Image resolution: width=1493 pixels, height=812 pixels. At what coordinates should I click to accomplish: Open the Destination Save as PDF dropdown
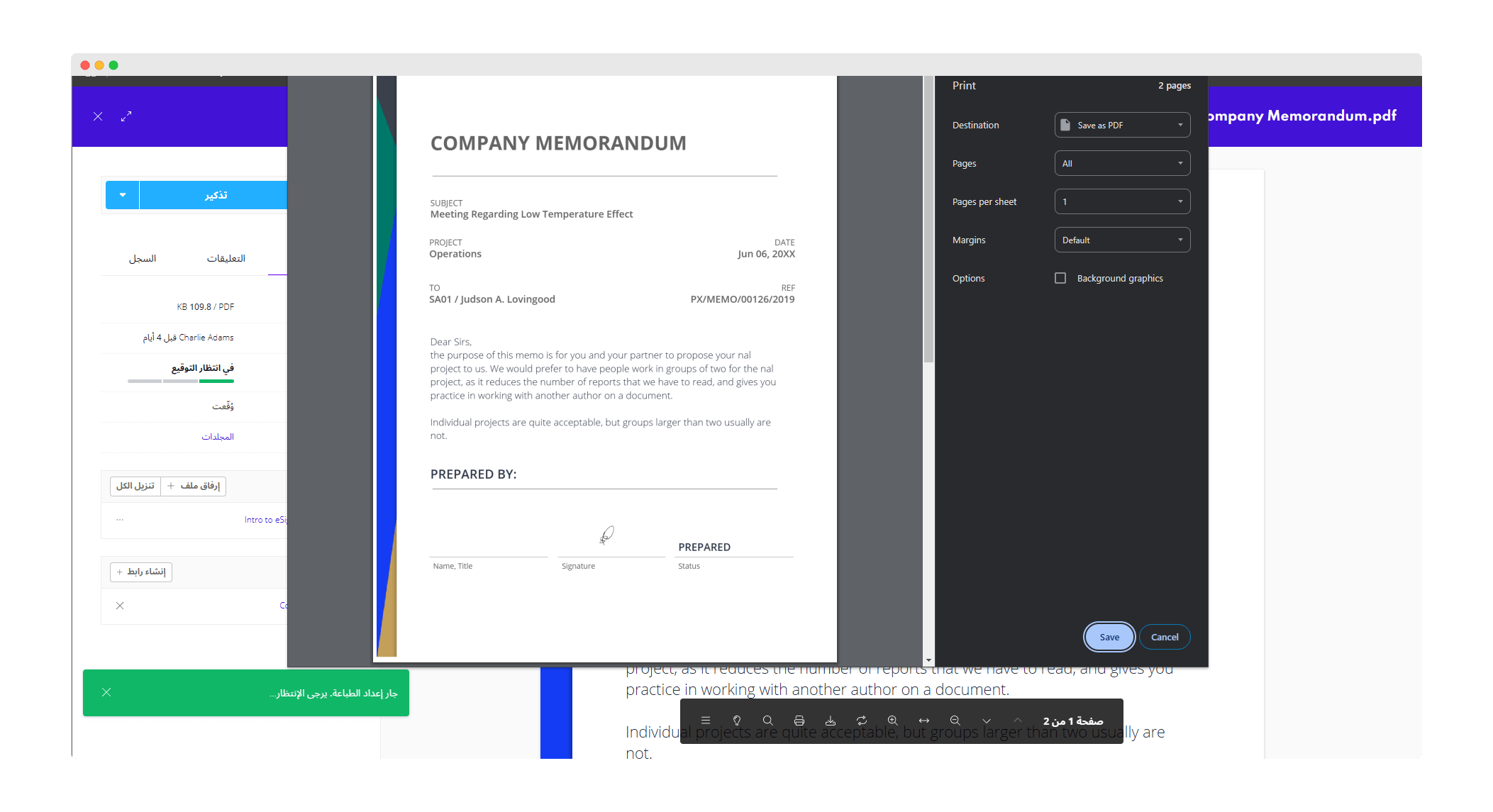(1122, 125)
